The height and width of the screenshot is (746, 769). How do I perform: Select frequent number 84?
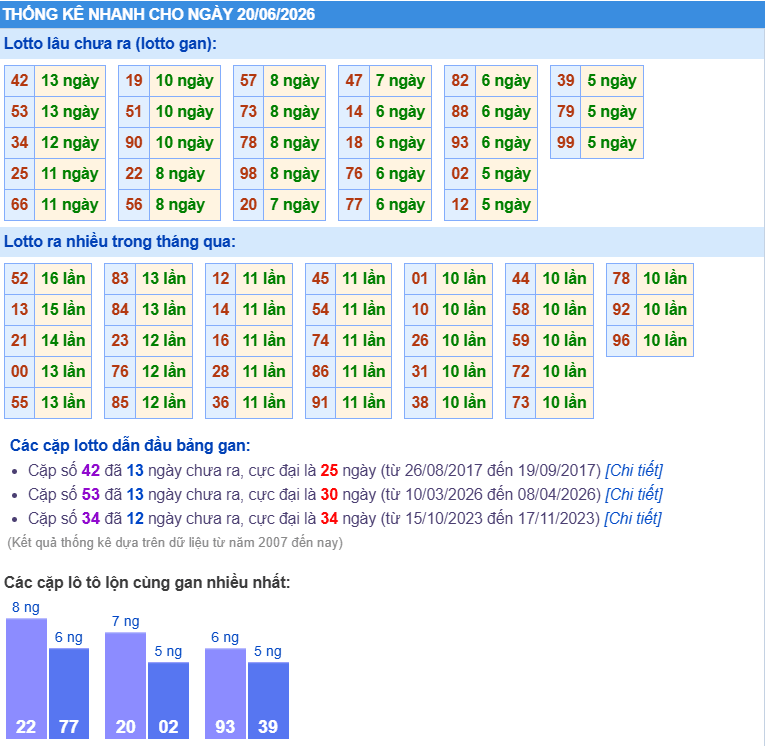pos(120,309)
